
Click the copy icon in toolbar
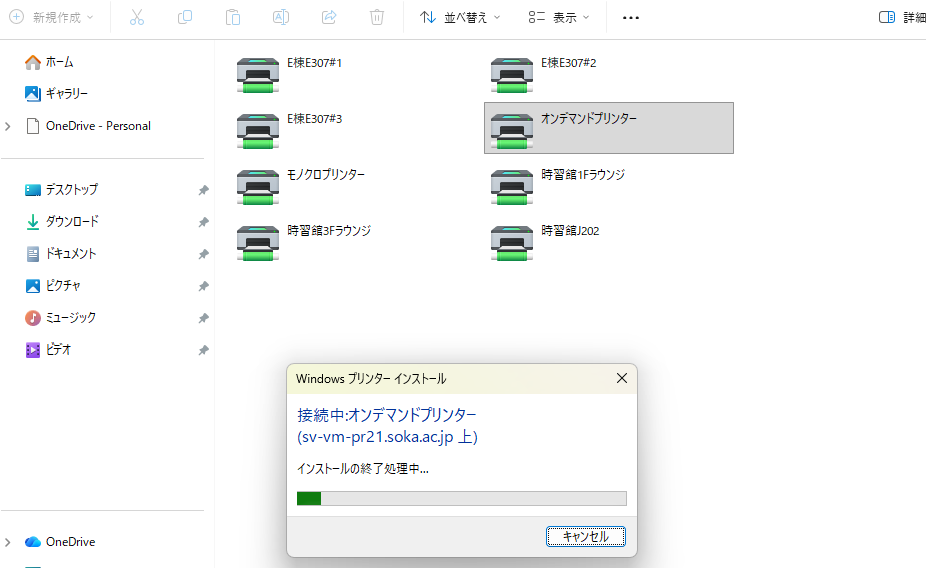click(x=185, y=17)
